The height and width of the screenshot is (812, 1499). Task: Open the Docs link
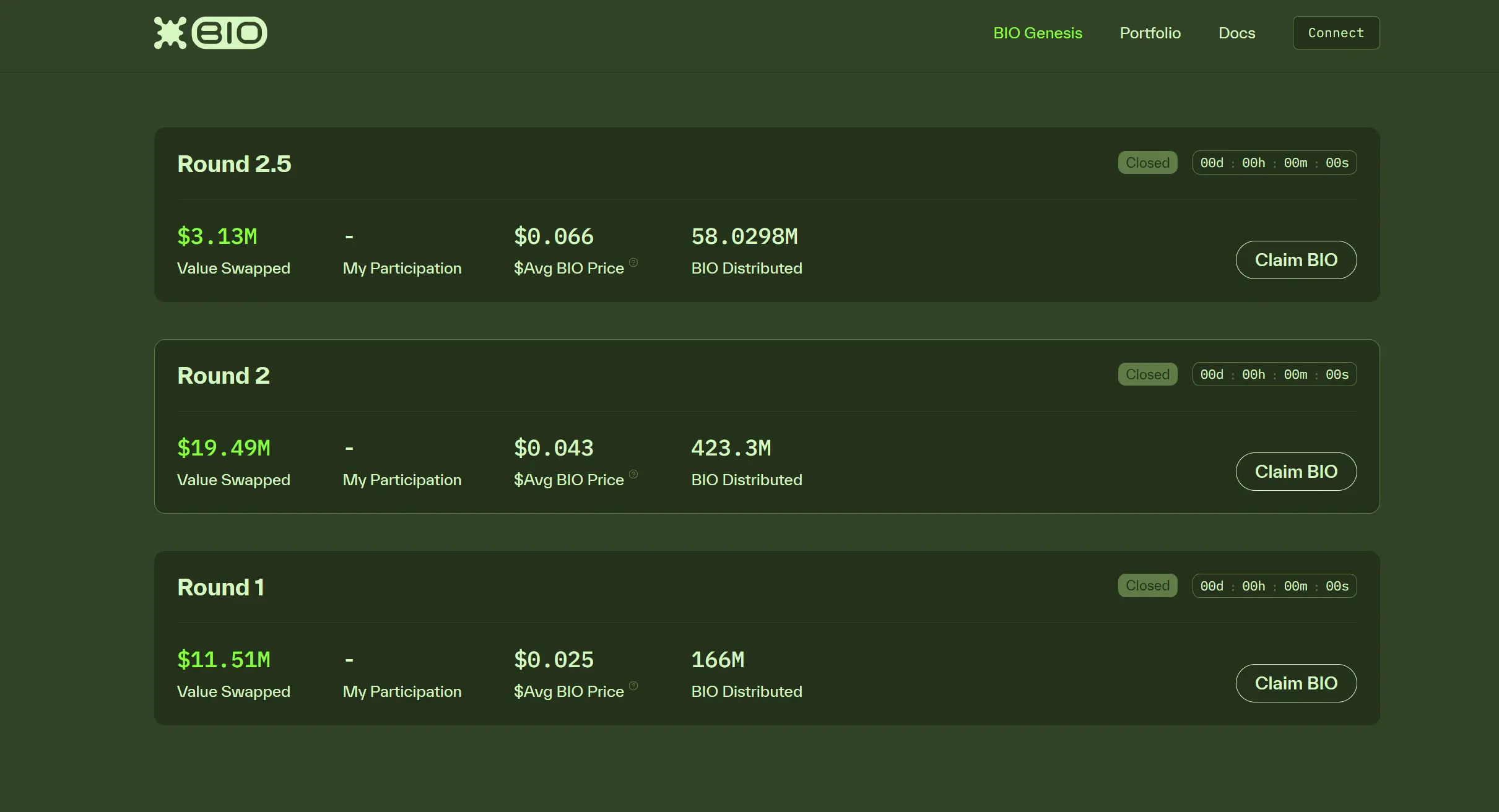point(1236,33)
